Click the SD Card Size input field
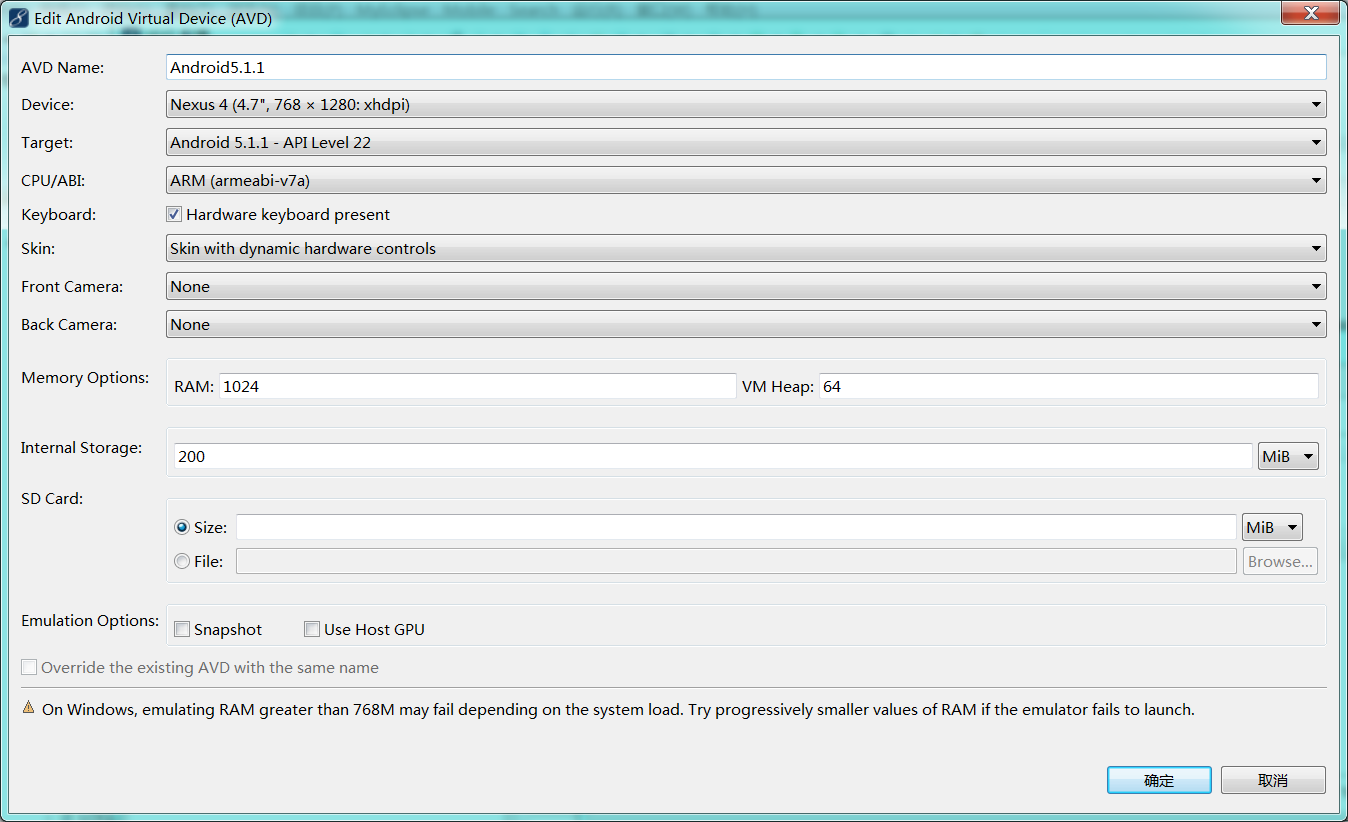This screenshot has height=822, width=1348. 736,527
